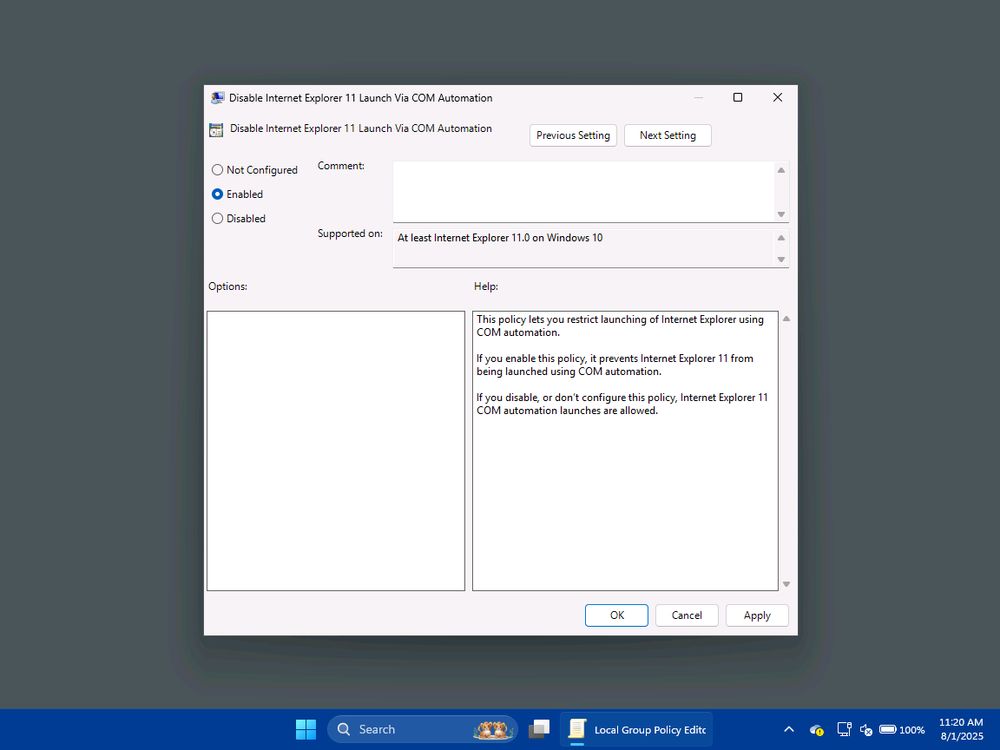The image size is (1000, 750).
Task: Click the Help text 'This policy lets you restrict launching'
Action: click(620, 326)
